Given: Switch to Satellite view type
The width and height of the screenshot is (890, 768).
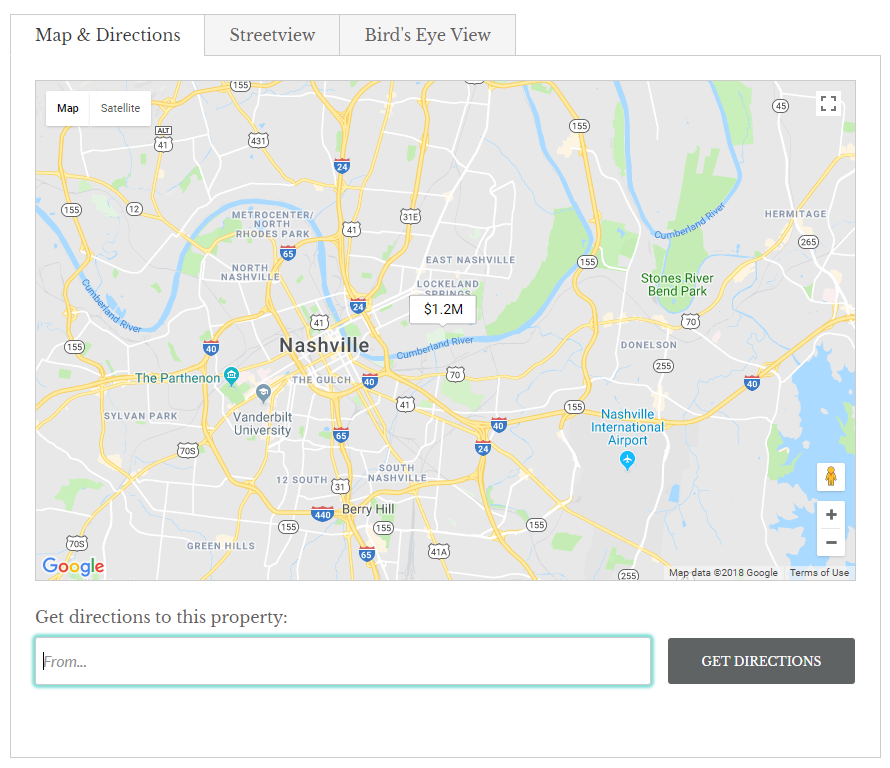Looking at the screenshot, I should point(120,108).
